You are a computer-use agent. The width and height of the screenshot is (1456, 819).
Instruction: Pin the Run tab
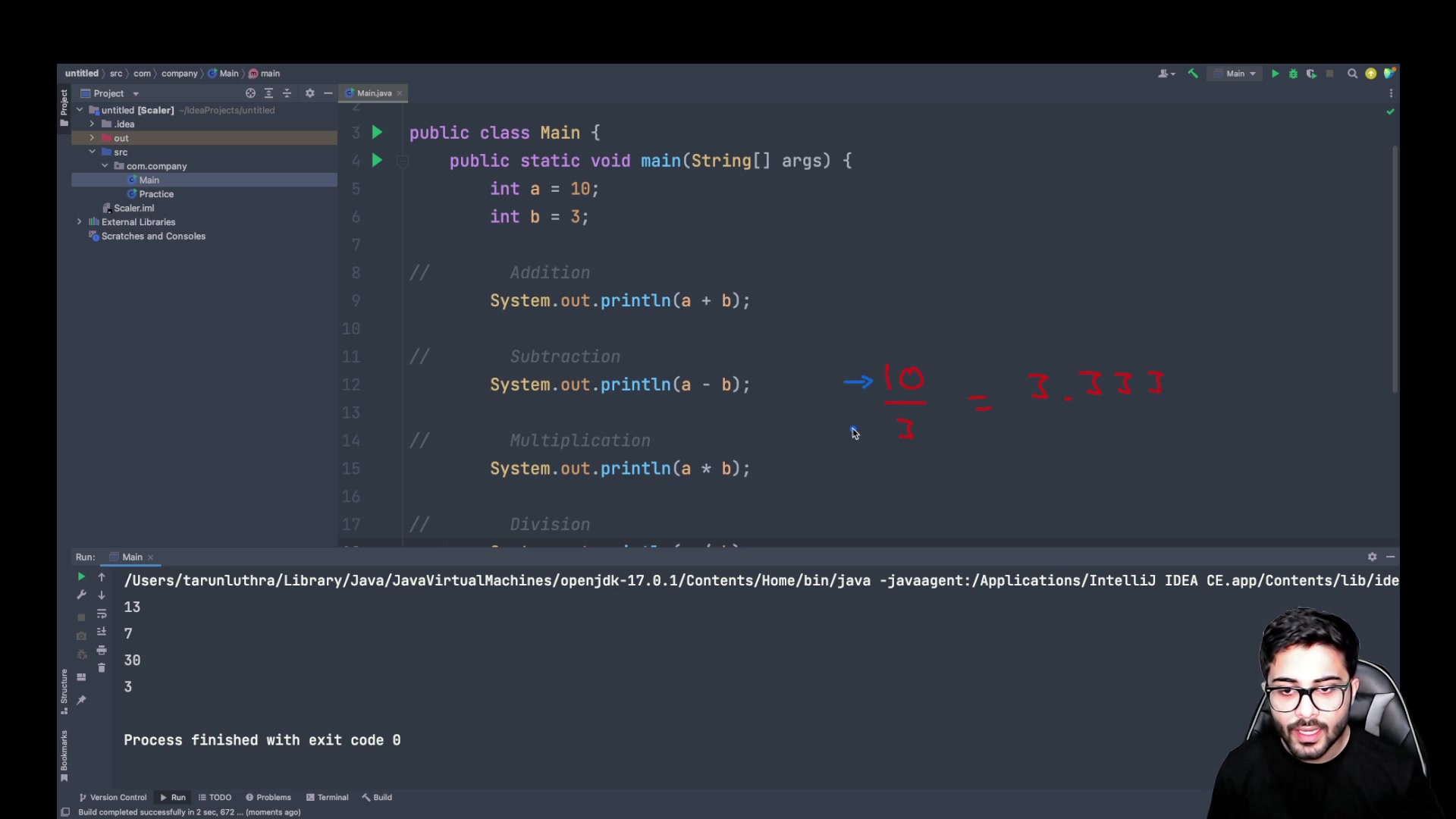(81, 700)
